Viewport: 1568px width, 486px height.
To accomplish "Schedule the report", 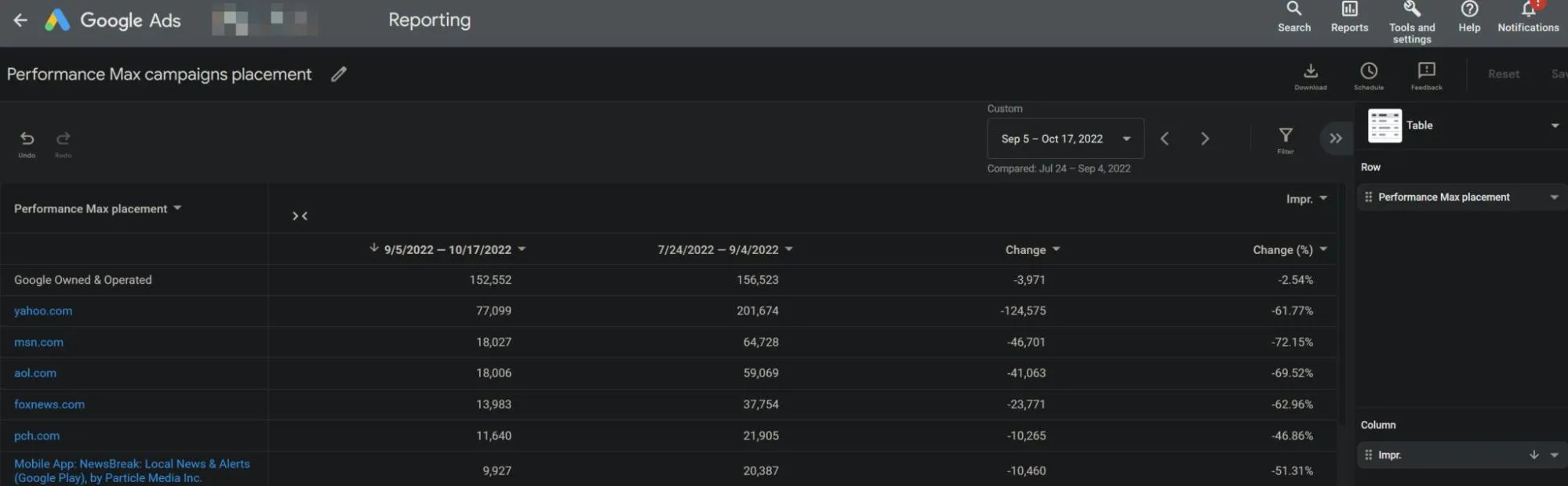I will click(1369, 76).
